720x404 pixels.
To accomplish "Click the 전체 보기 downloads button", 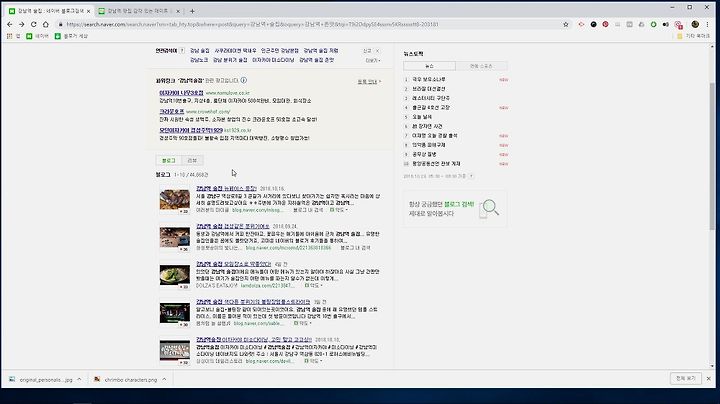I will click(x=686, y=378).
